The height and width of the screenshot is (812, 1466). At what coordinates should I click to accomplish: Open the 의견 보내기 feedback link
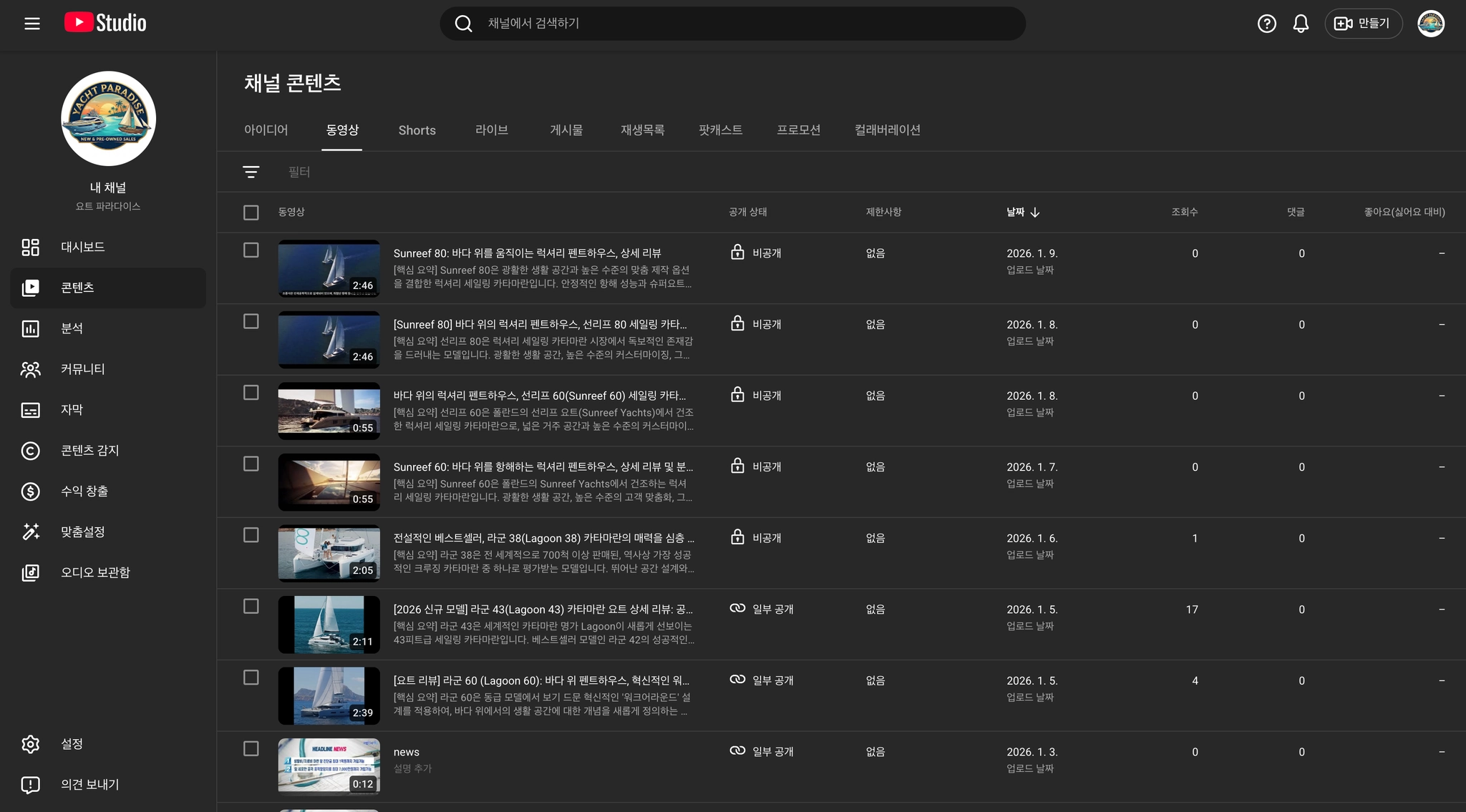89,785
